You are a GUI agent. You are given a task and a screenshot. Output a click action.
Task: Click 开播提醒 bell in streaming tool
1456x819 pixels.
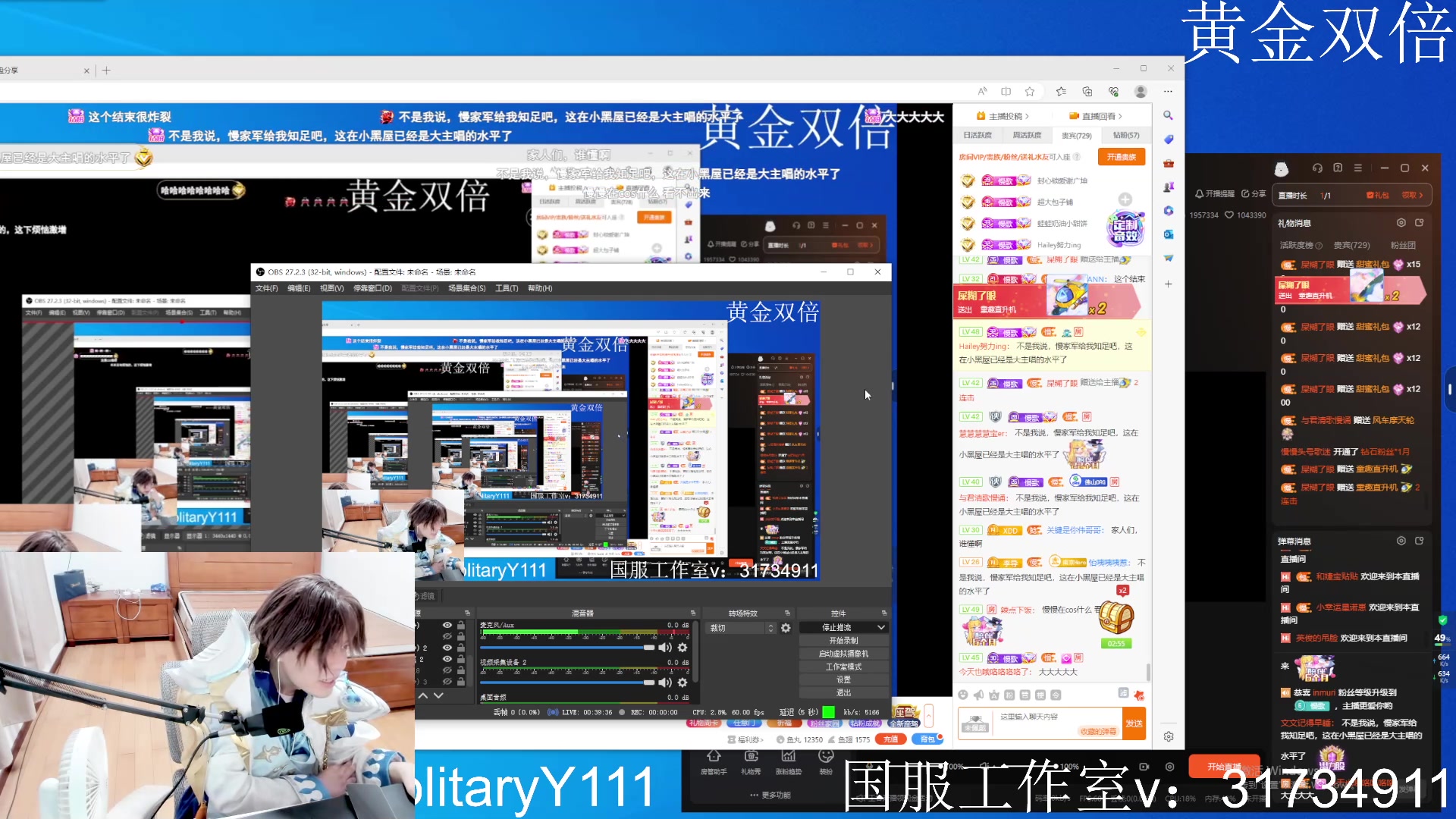pyautogui.click(x=1215, y=193)
